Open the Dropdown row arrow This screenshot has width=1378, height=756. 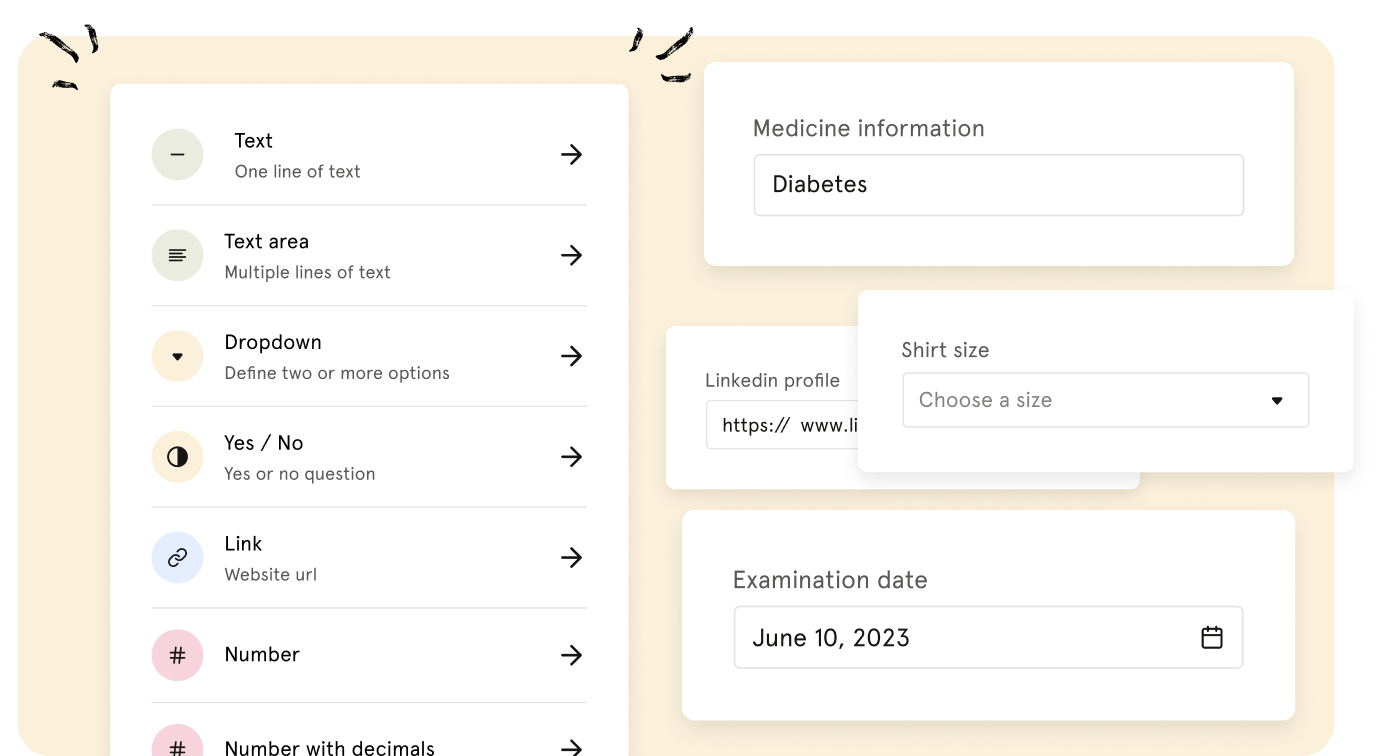coord(571,357)
